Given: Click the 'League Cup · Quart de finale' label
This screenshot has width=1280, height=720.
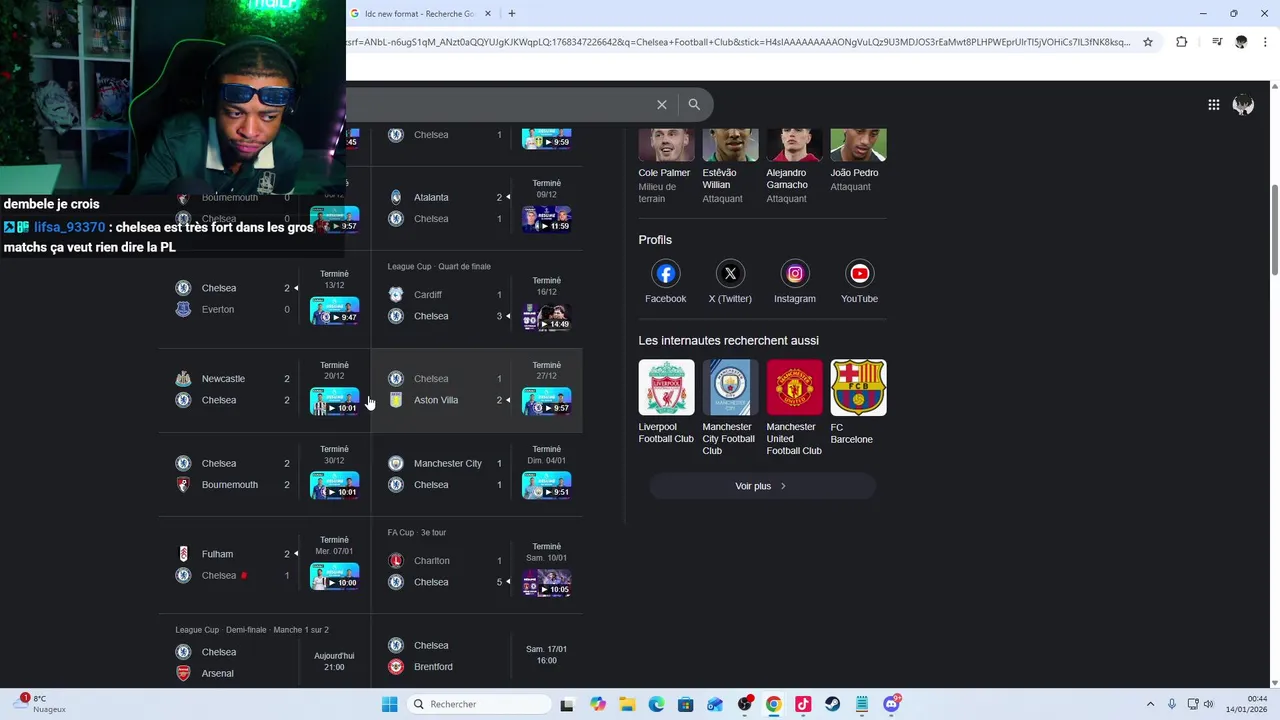Looking at the screenshot, I should pyautogui.click(x=439, y=267).
